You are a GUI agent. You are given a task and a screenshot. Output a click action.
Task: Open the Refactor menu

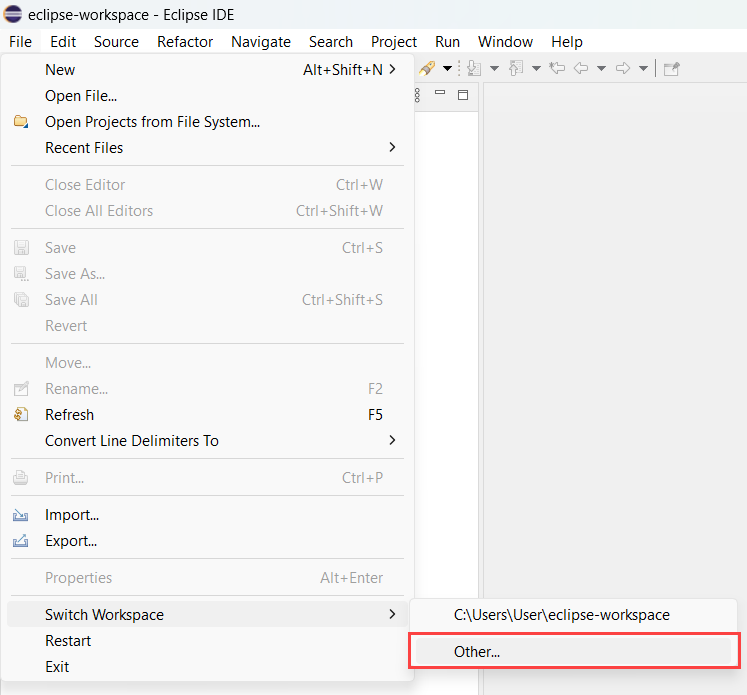185,42
